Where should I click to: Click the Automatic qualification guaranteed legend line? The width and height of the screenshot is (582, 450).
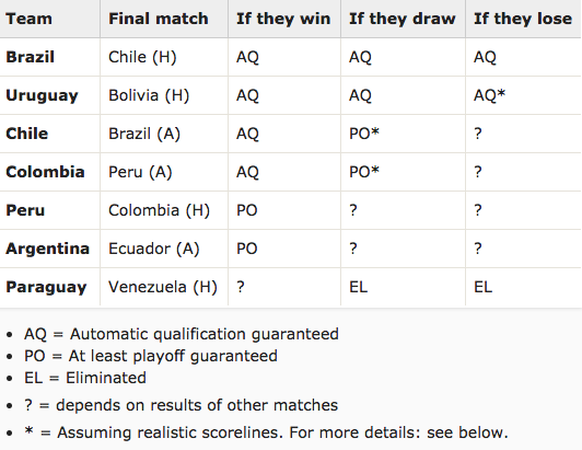pyautogui.click(x=181, y=334)
